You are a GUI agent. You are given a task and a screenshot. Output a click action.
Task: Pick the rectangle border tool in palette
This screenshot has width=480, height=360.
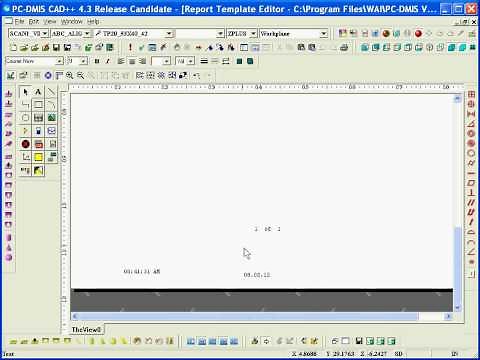(x=38, y=105)
